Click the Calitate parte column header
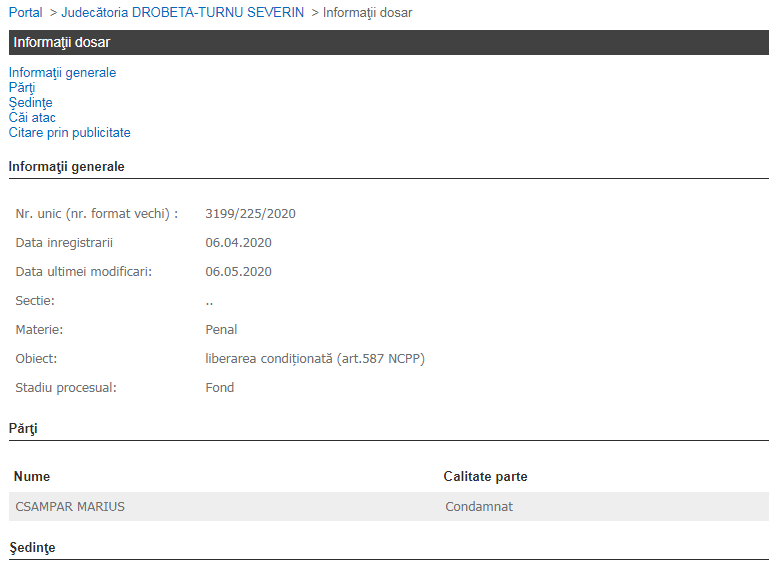 pyautogui.click(x=485, y=477)
